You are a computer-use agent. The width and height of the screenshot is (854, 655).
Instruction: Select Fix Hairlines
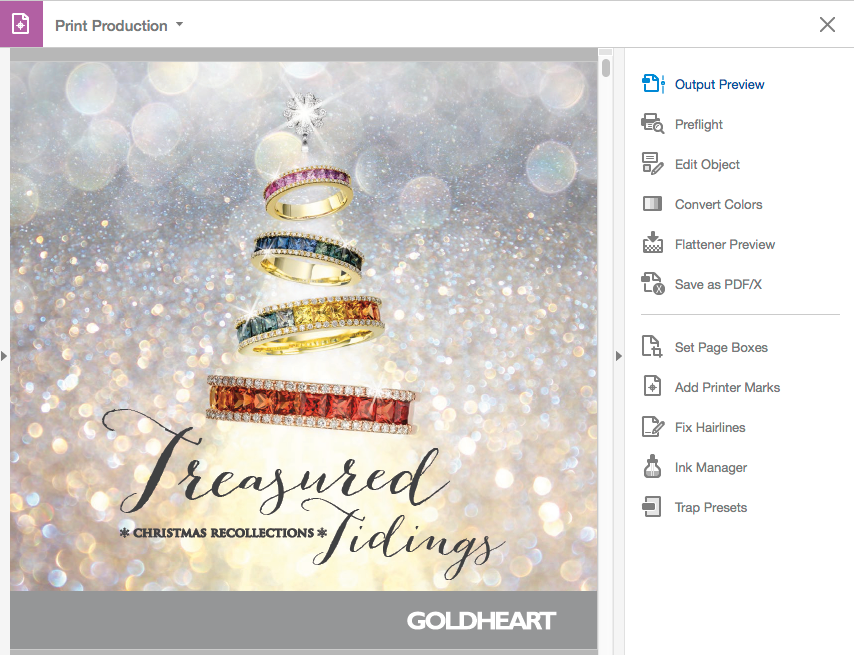tap(710, 427)
